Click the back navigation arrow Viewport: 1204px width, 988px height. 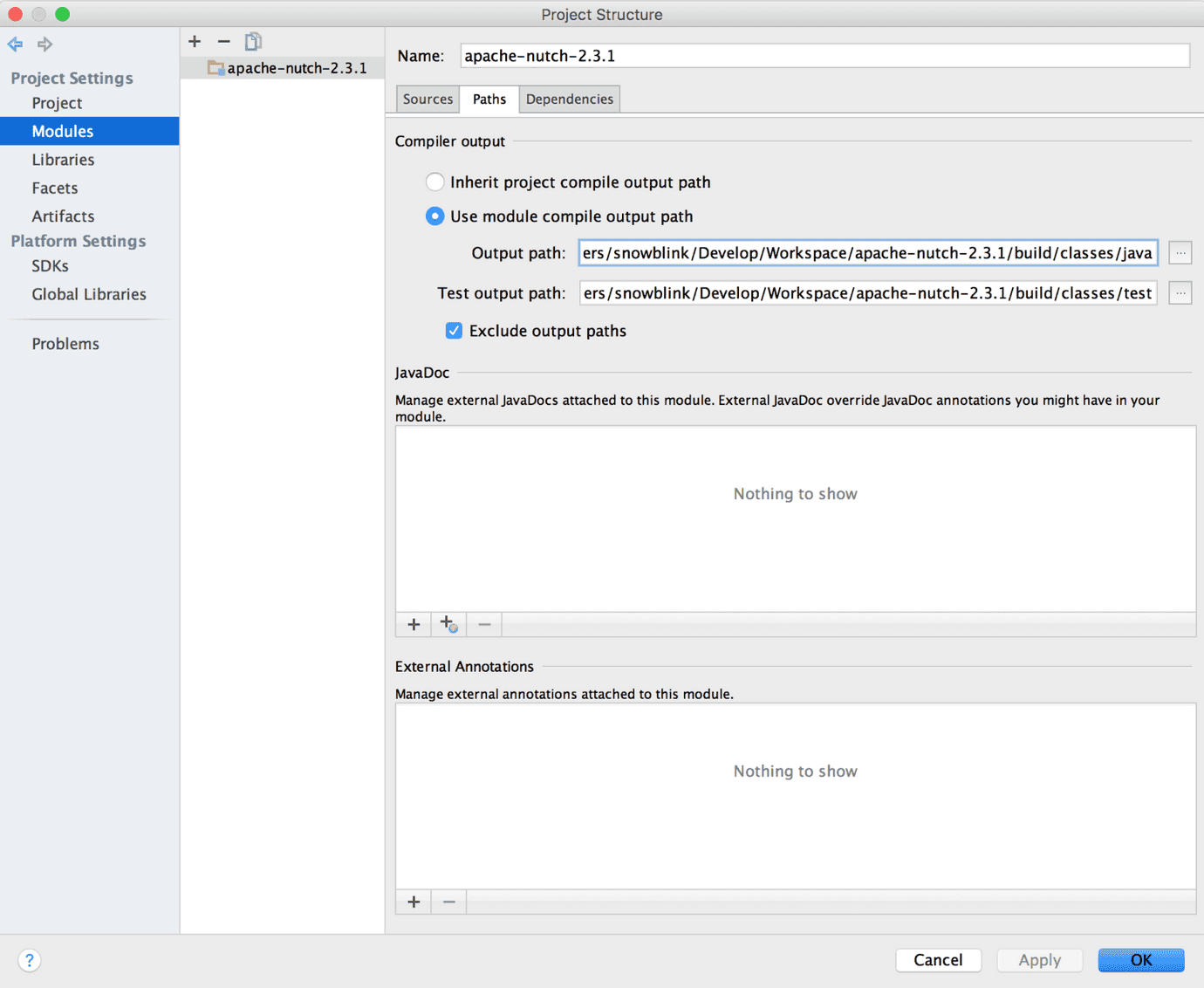pos(16,44)
